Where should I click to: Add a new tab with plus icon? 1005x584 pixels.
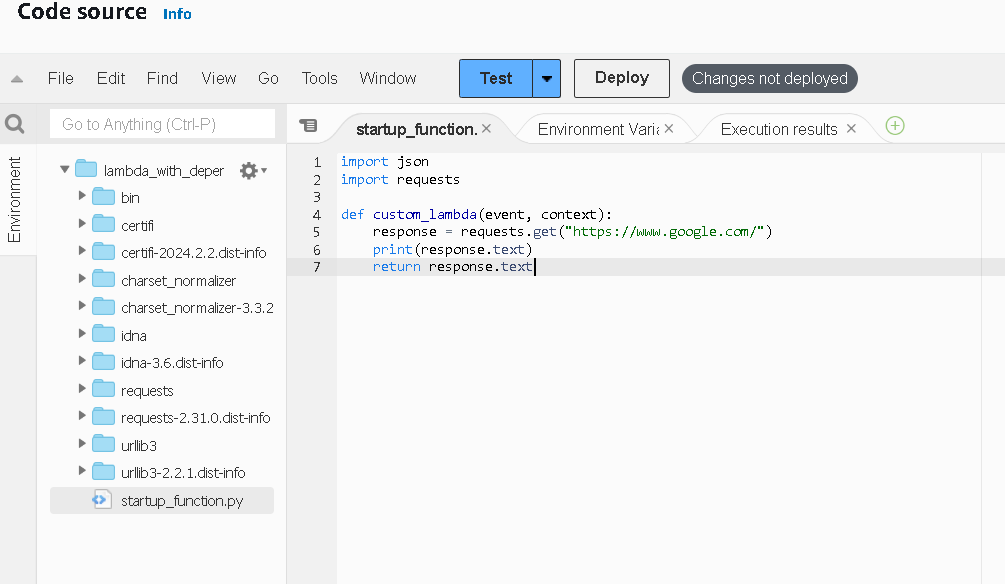[895, 126]
